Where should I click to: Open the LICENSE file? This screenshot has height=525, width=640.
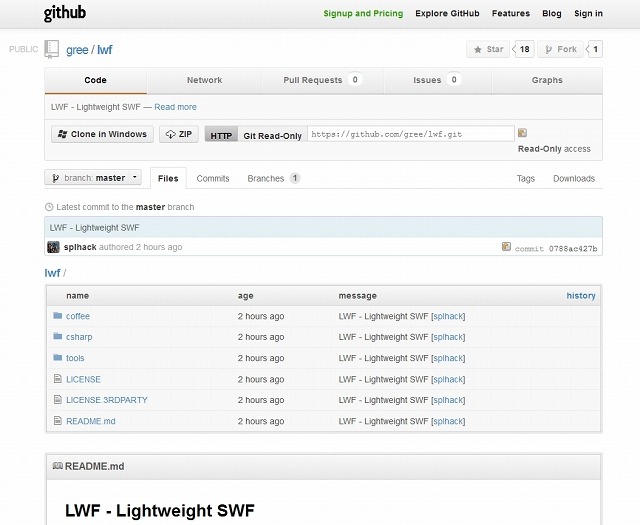pyautogui.click(x=83, y=379)
